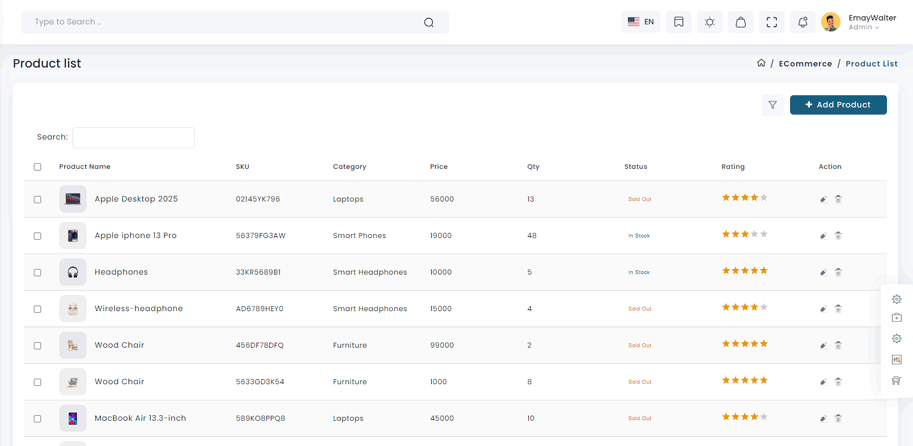The height and width of the screenshot is (446, 913).
Task: Edit the Apple Desktop 2025 product
Action: 823,199
